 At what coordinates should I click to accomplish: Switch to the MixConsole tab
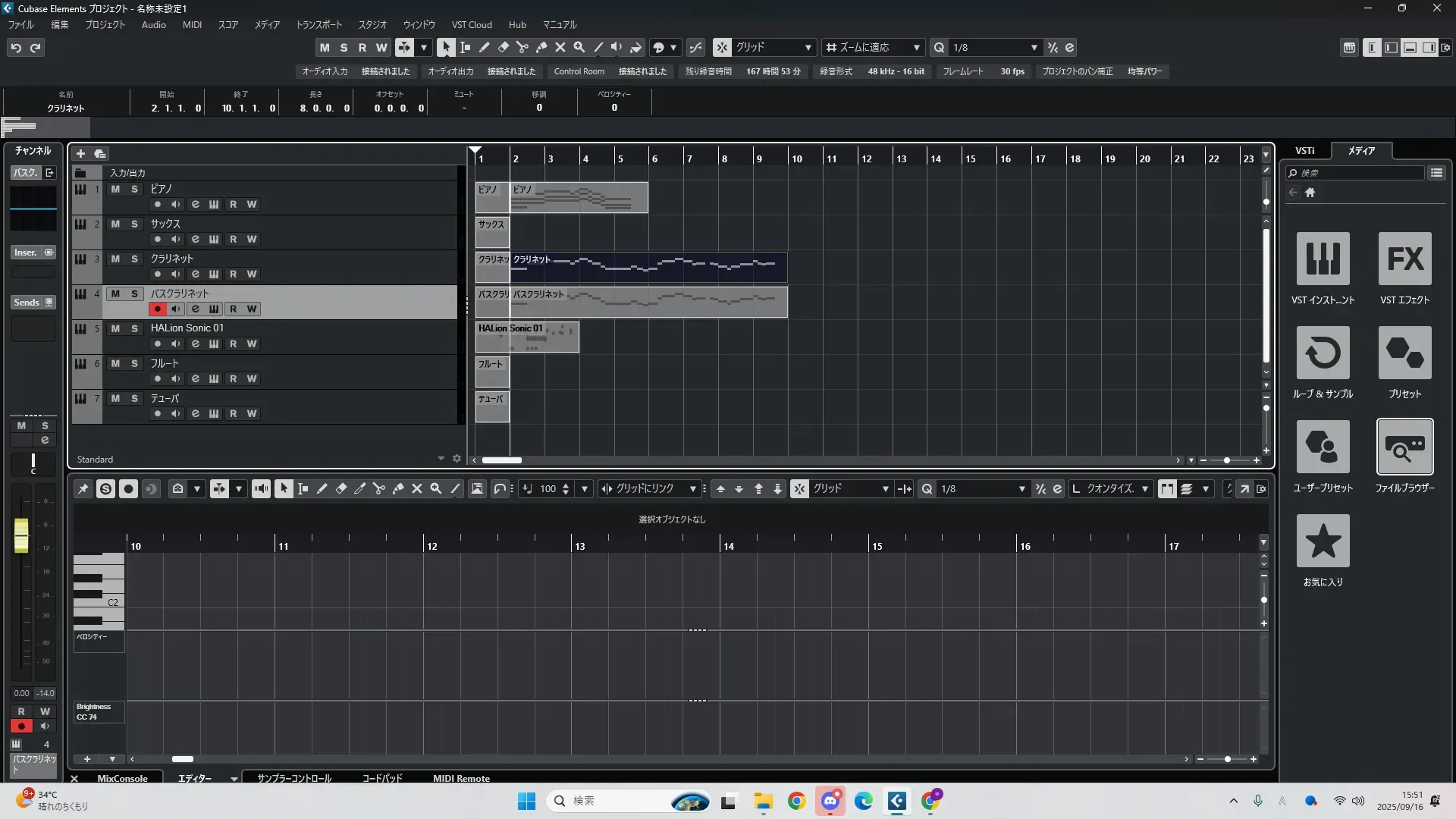[122, 778]
